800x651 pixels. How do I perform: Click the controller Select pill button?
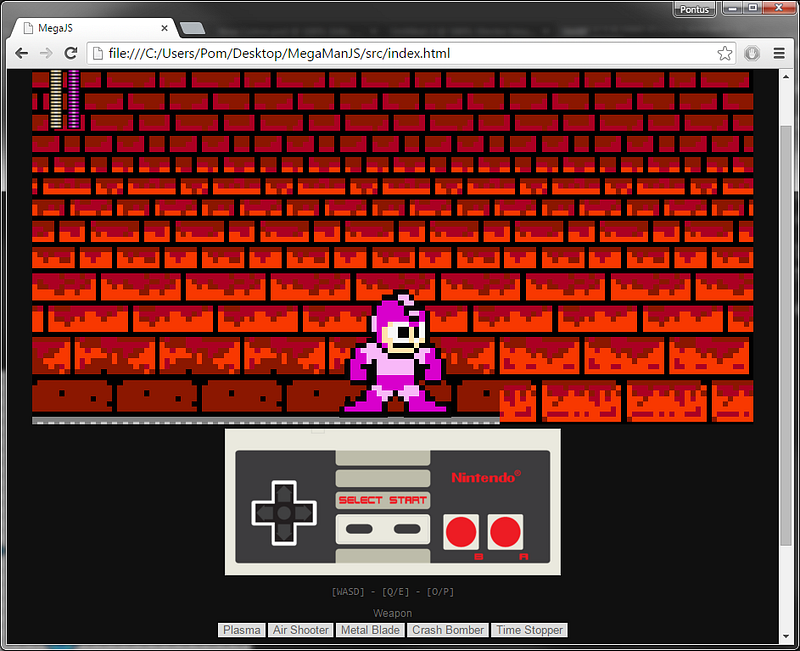click(x=359, y=529)
